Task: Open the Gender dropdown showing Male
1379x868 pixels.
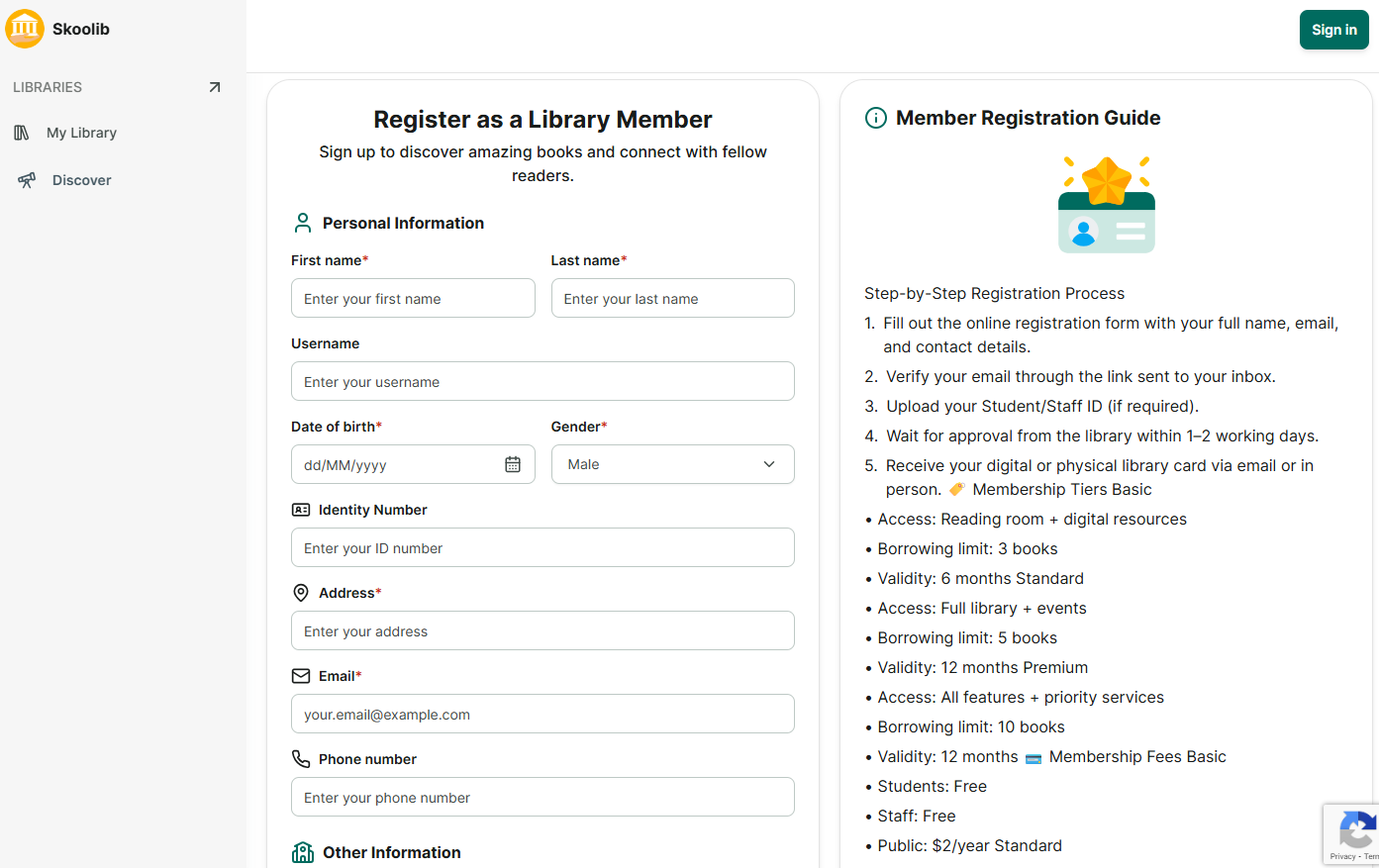Action: pyautogui.click(x=673, y=464)
